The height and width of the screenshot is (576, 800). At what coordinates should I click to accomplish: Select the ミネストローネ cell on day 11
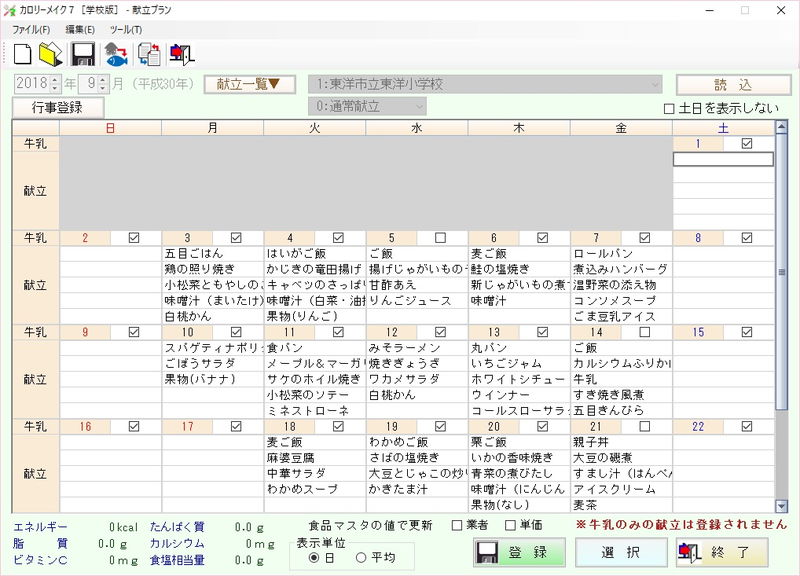[x=315, y=411]
